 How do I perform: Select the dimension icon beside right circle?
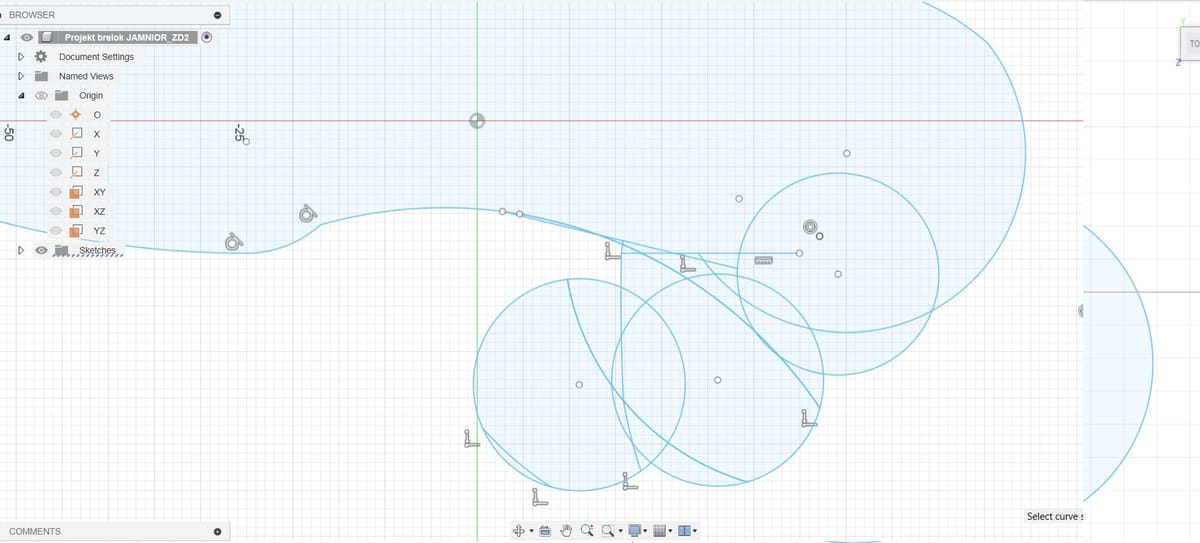[763, 261]
